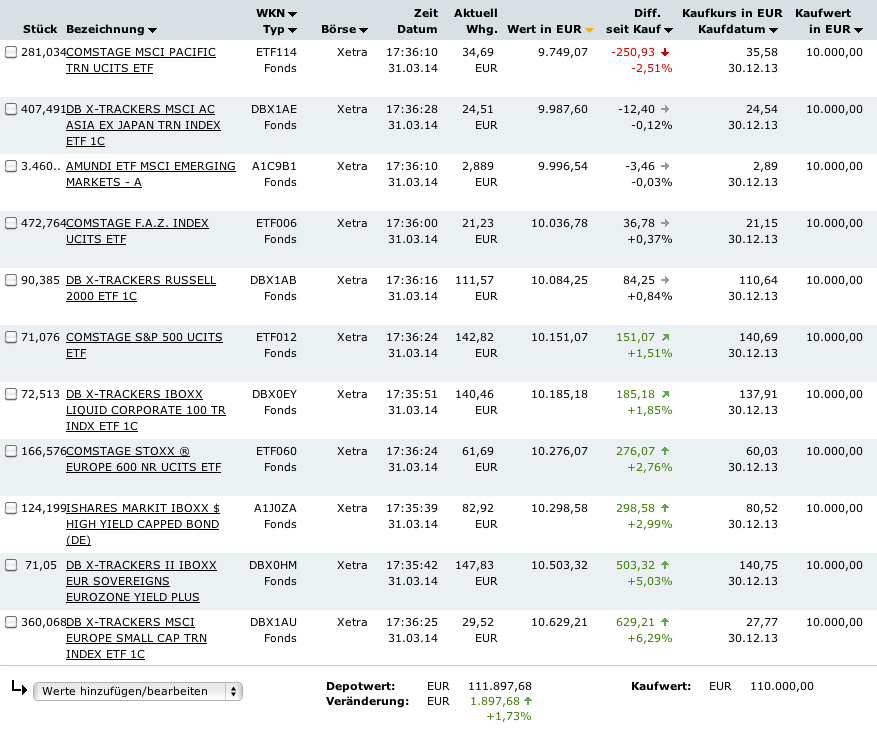This screenshot has height=732, width=877.
Task: Open COMSTAGE F.A.Z. INDEX UCITS ETF link
Action: point(137,231)
